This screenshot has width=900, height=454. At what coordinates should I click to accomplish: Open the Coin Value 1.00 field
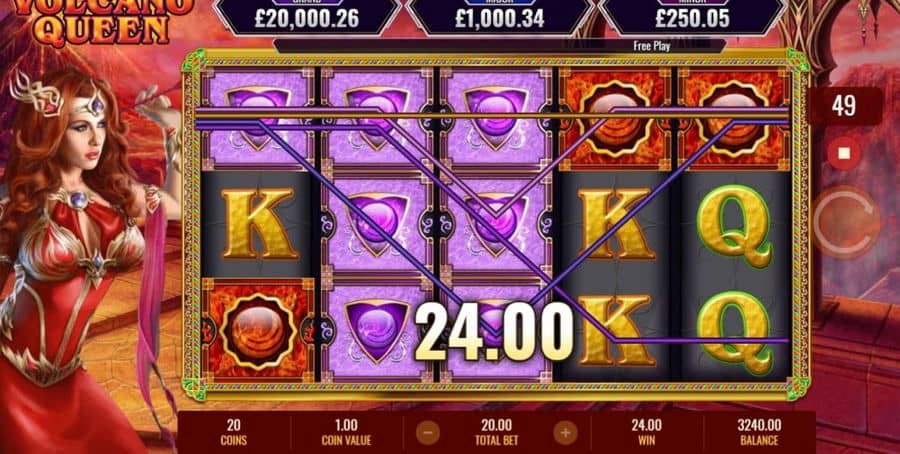point(346,433)
